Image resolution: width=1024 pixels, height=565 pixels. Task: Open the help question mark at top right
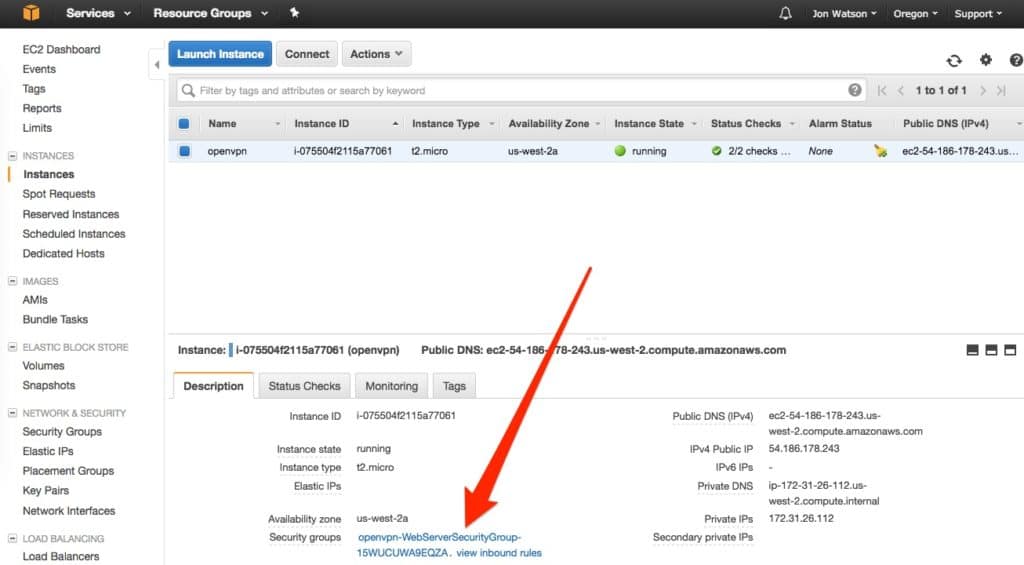click(x=1016, y=59)
